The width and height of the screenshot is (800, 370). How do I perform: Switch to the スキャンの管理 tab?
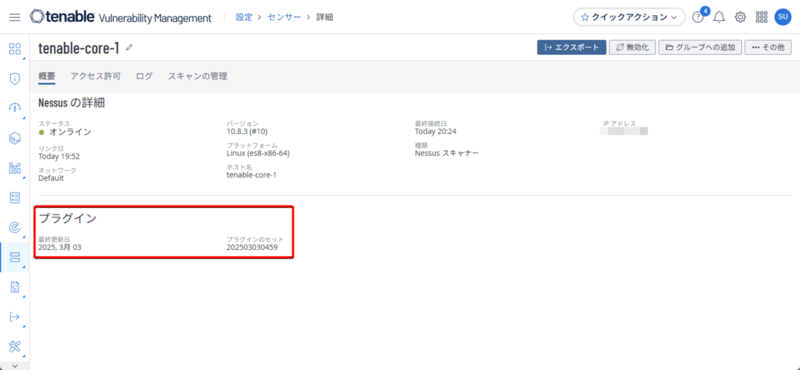coord(197,77)
